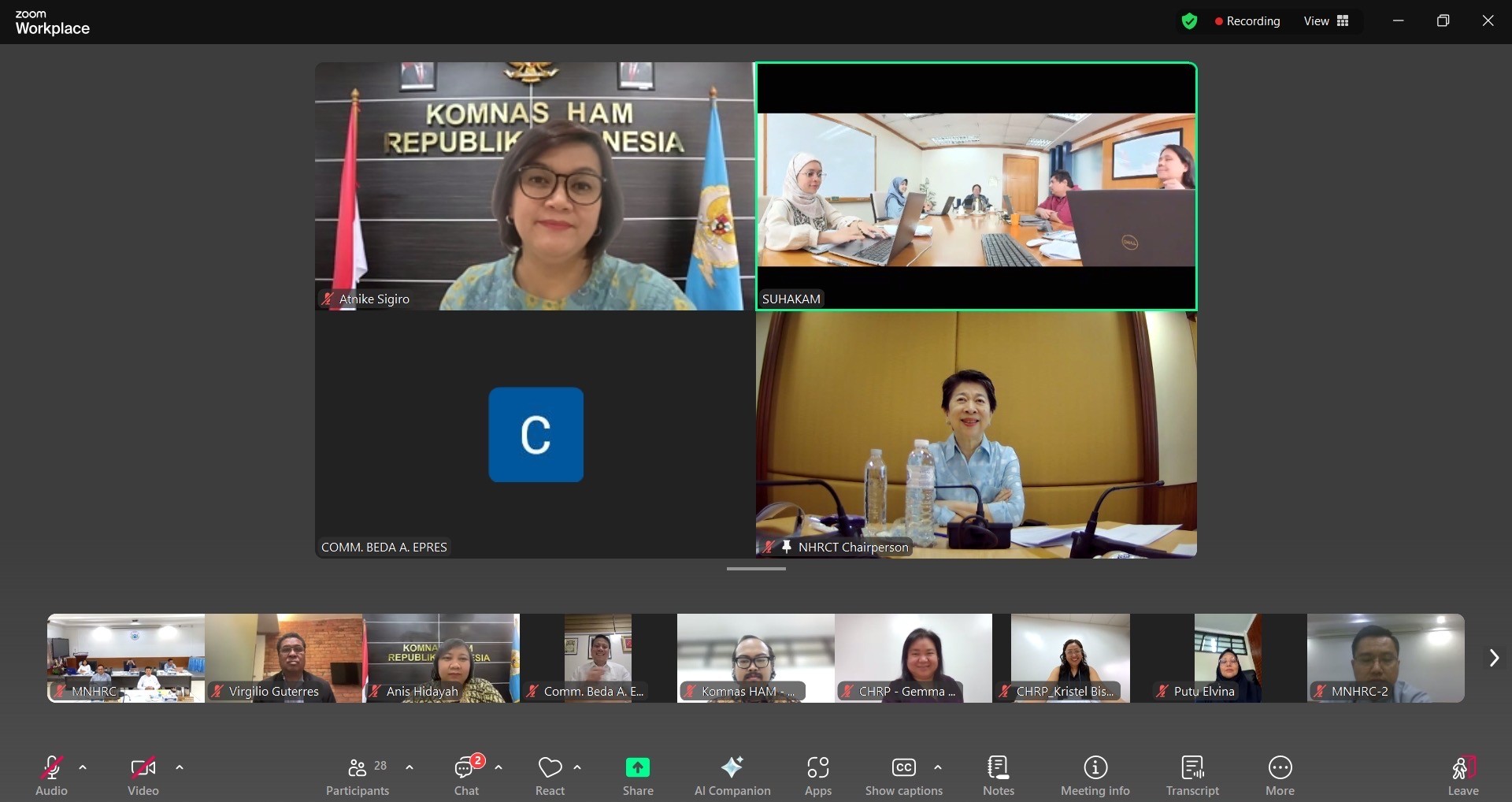This screenshot has width=1512, height=802.
Task: Click the More options icon
Action: pyautogui.click(x=1280, y=767)
